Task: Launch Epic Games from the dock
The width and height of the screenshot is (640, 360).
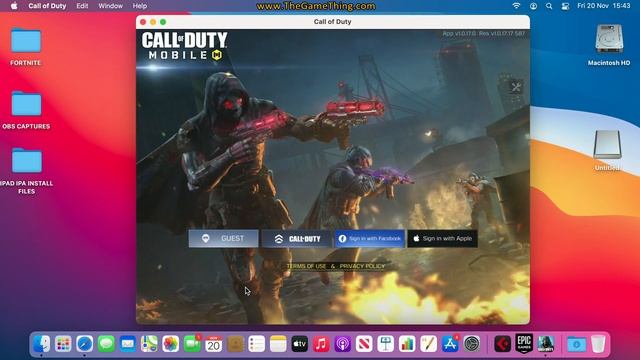Action: coord(524,343)
